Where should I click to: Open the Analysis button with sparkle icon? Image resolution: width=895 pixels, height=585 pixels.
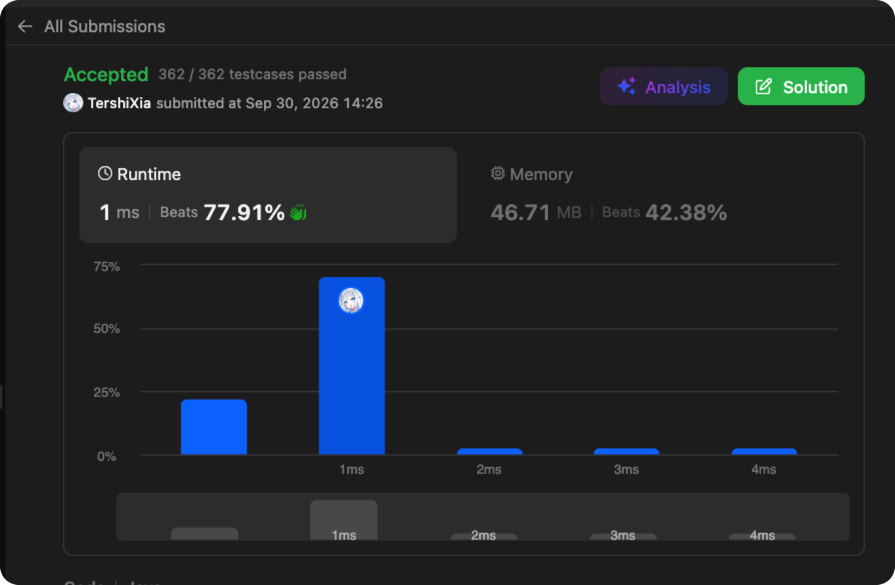coord(663,87)
